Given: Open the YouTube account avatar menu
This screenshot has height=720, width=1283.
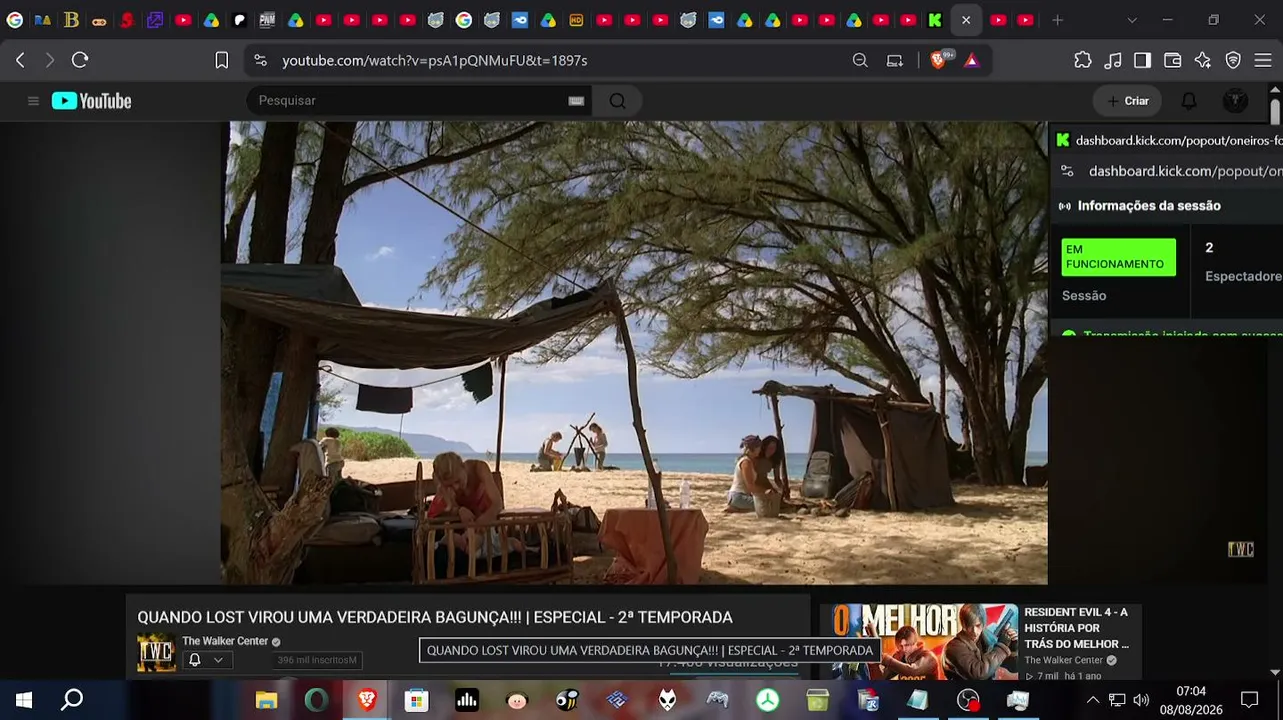Looking at the screenshot, I should 1236,101.
